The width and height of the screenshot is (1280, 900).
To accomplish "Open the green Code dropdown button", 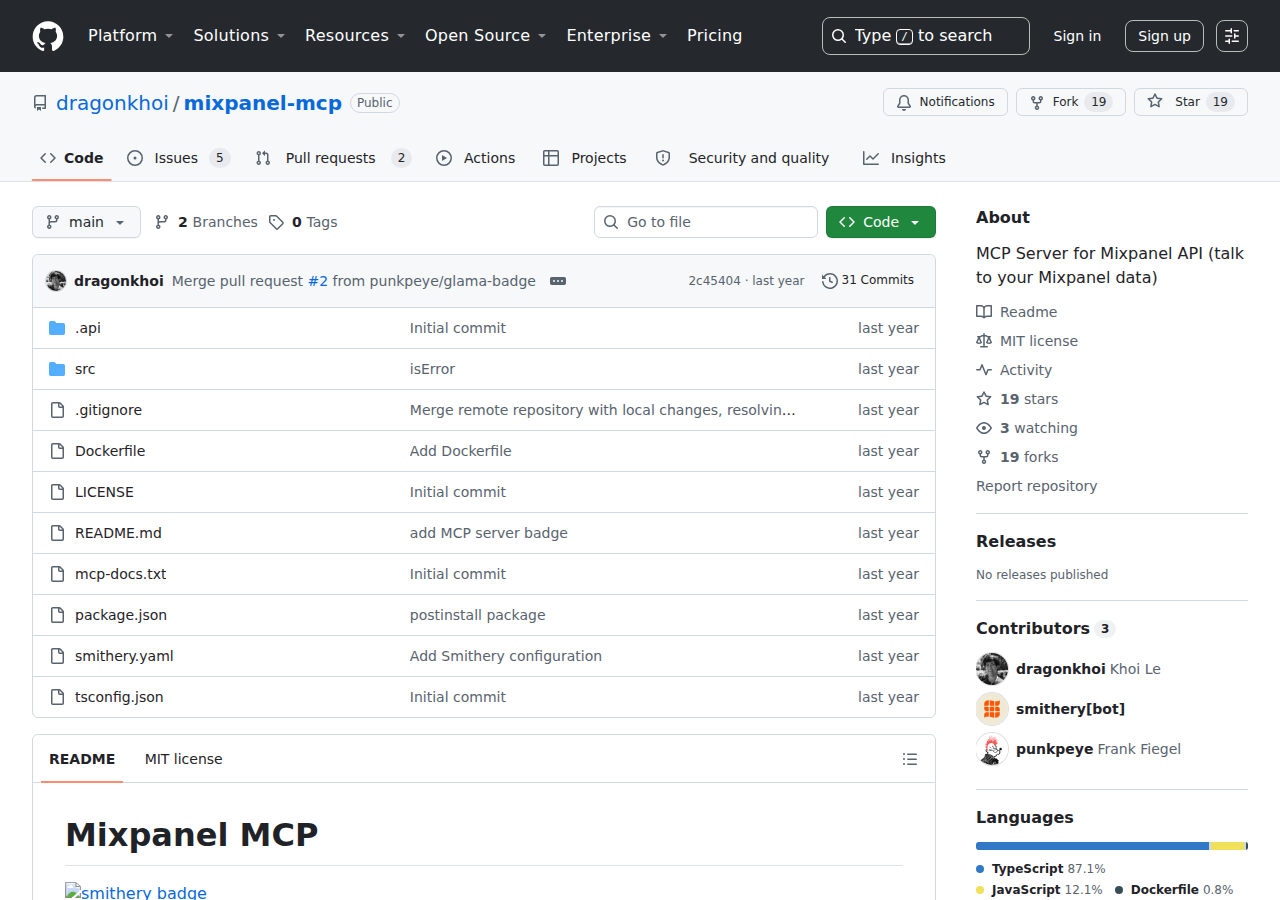I will coord(881,222).
